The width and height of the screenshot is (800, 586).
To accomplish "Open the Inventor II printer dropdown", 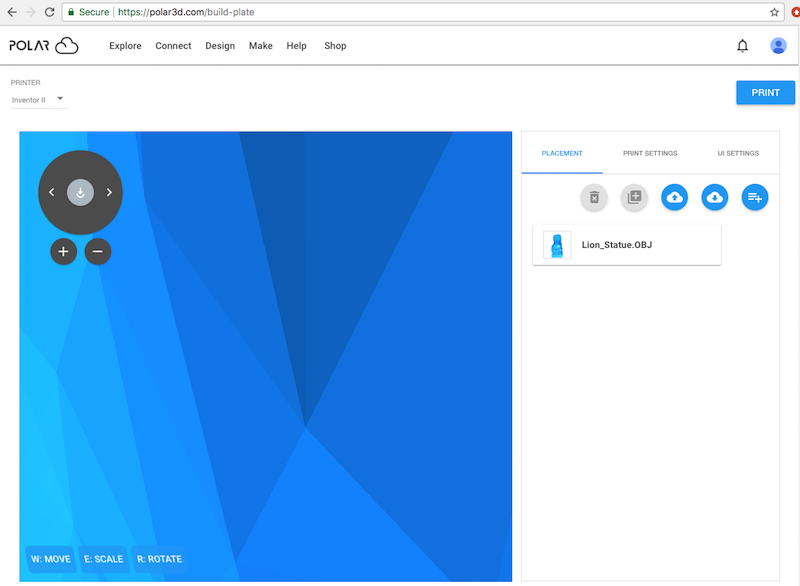I will point(39,99).
